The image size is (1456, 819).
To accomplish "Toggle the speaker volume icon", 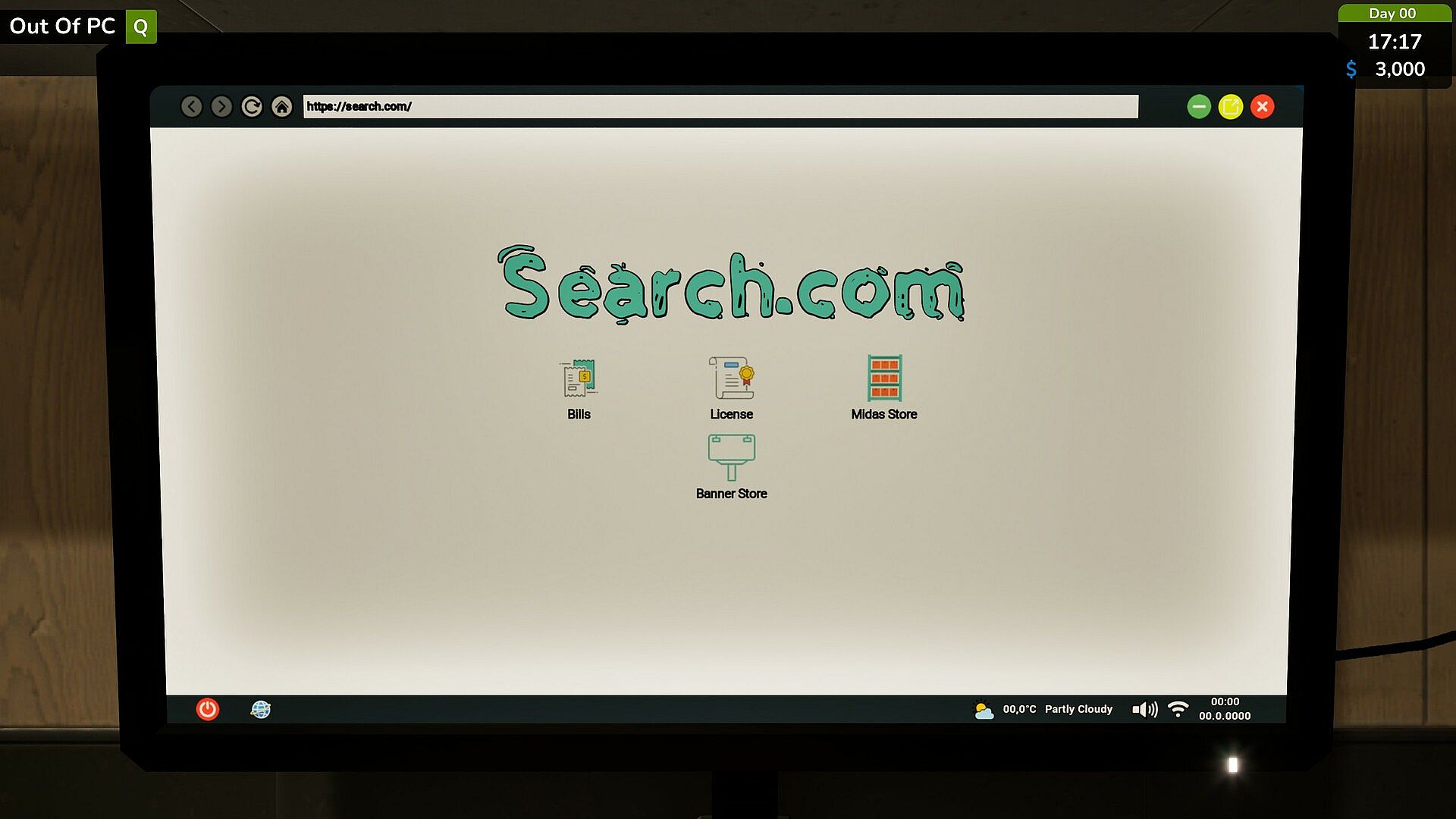I will coord(1144,709).
